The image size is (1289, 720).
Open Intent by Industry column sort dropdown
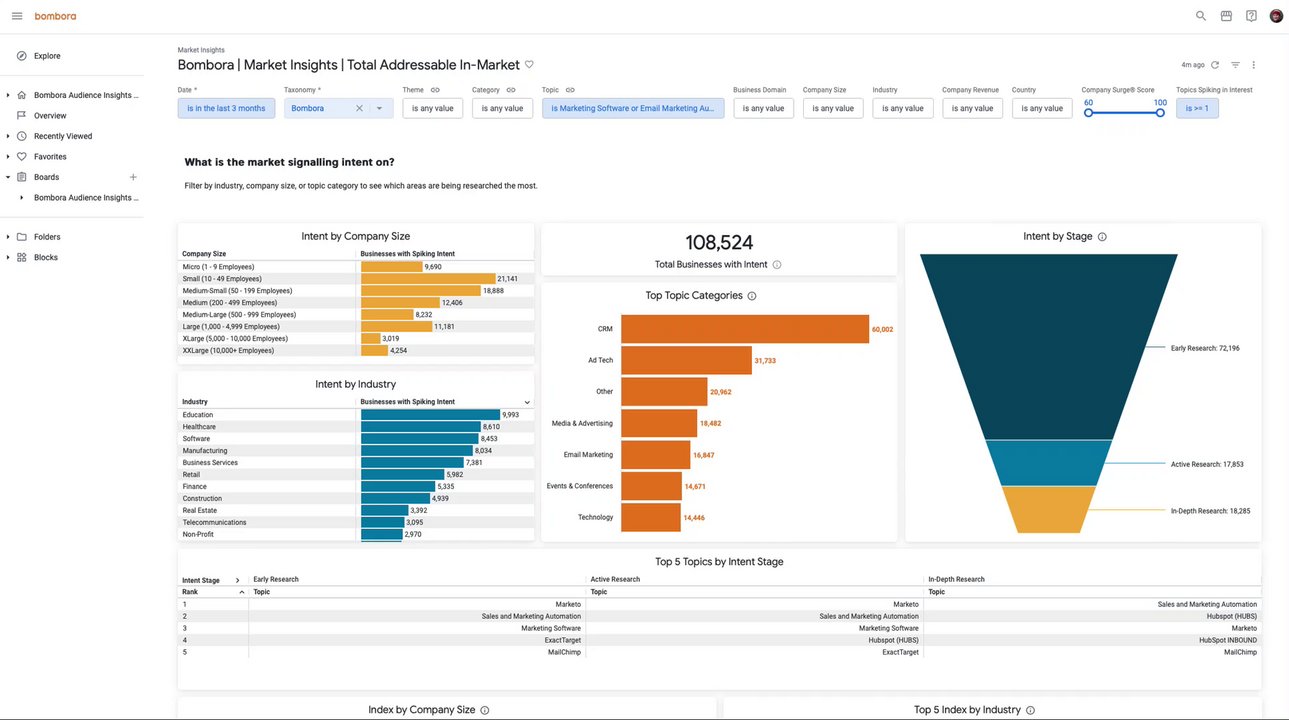[527, 402]
